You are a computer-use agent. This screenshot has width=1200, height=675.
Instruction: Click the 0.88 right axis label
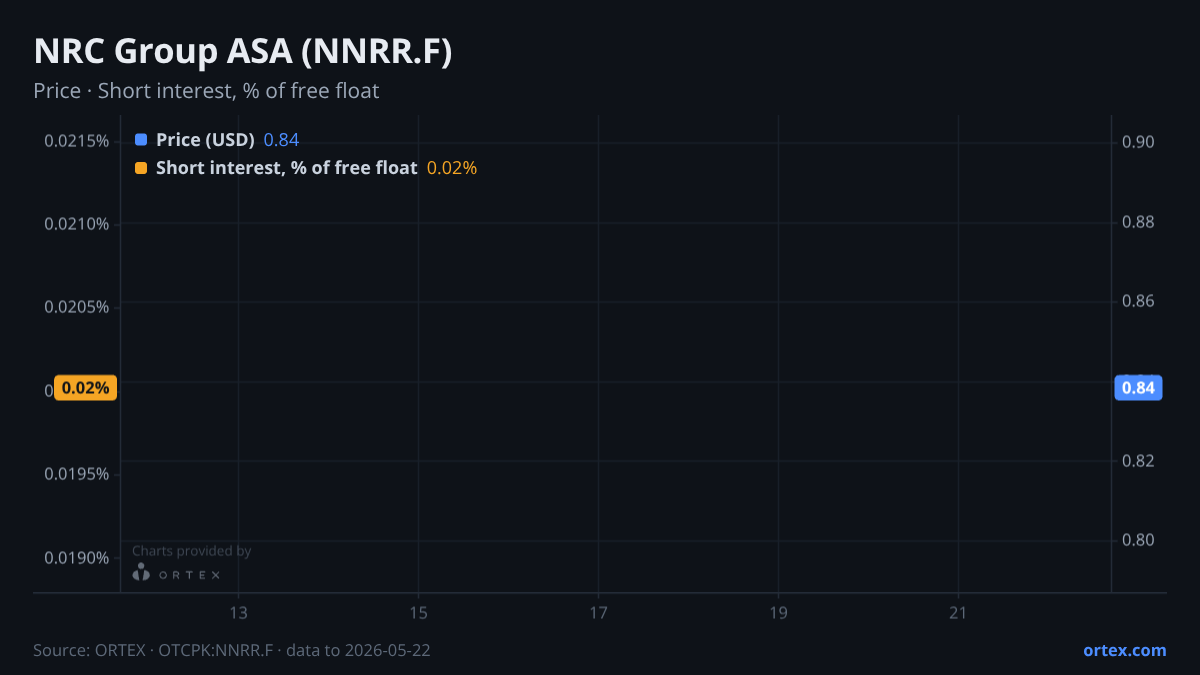click(x=1138, y=221)
